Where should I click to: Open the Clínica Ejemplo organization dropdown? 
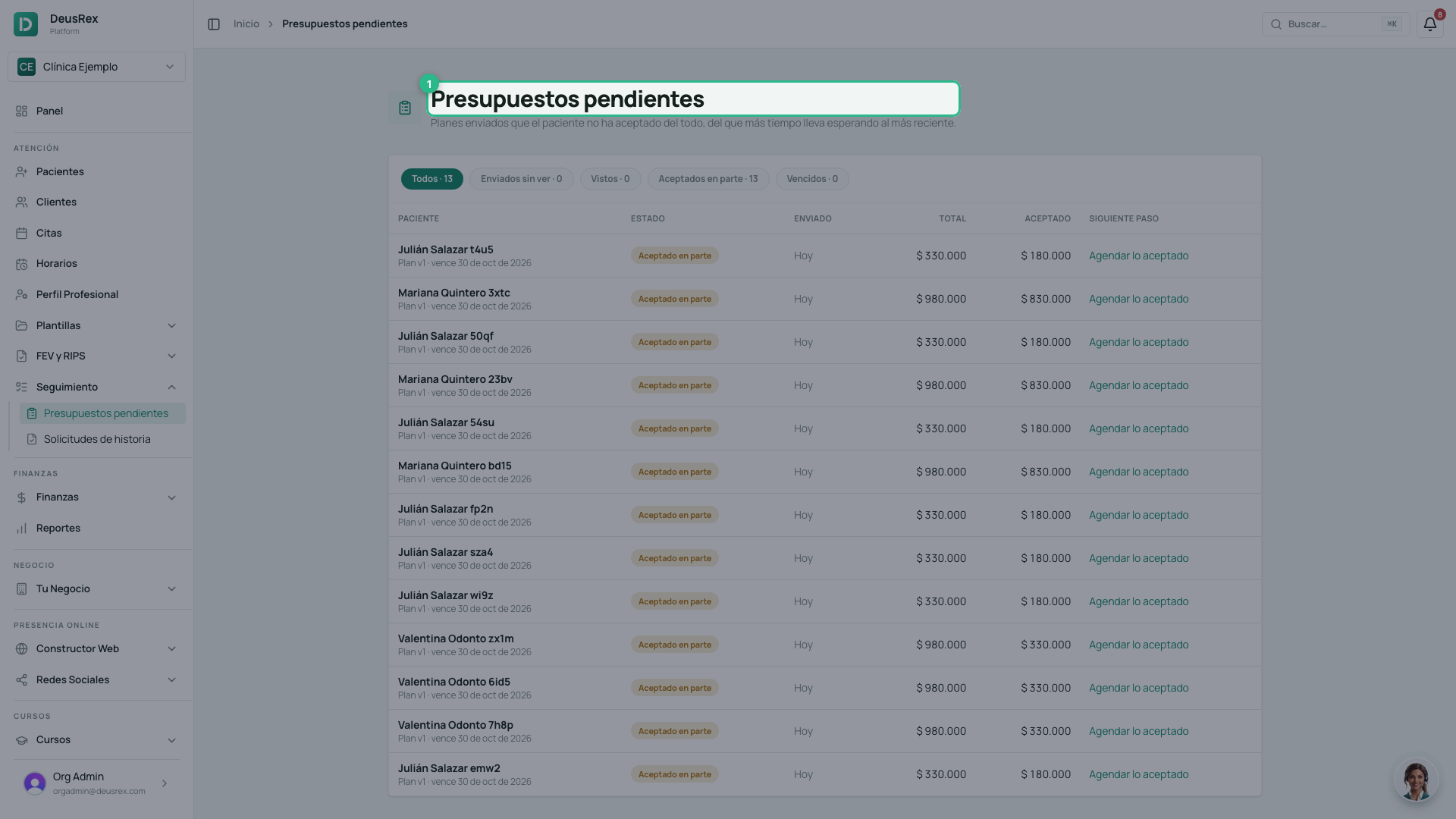click(x=96, y=67)
